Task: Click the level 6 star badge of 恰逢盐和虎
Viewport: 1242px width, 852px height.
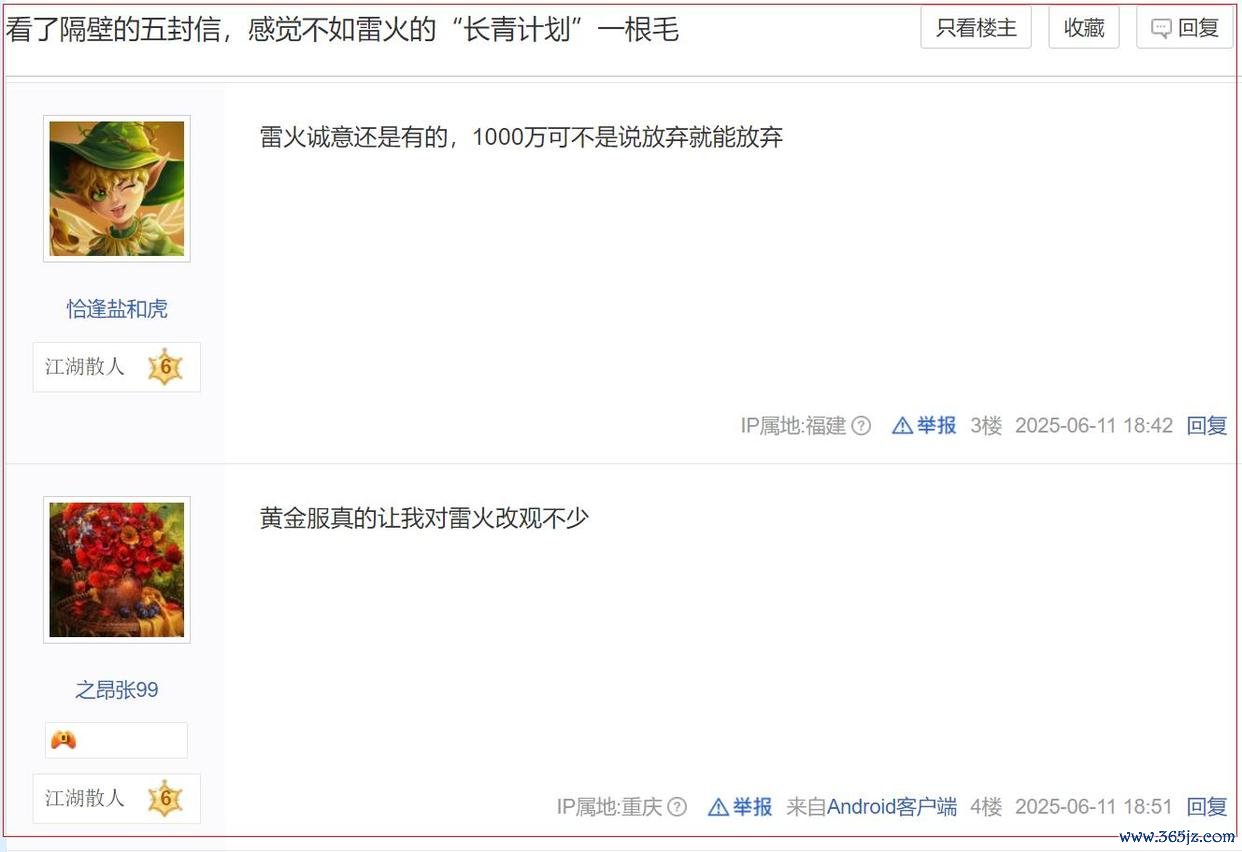Action: (165, 367)
